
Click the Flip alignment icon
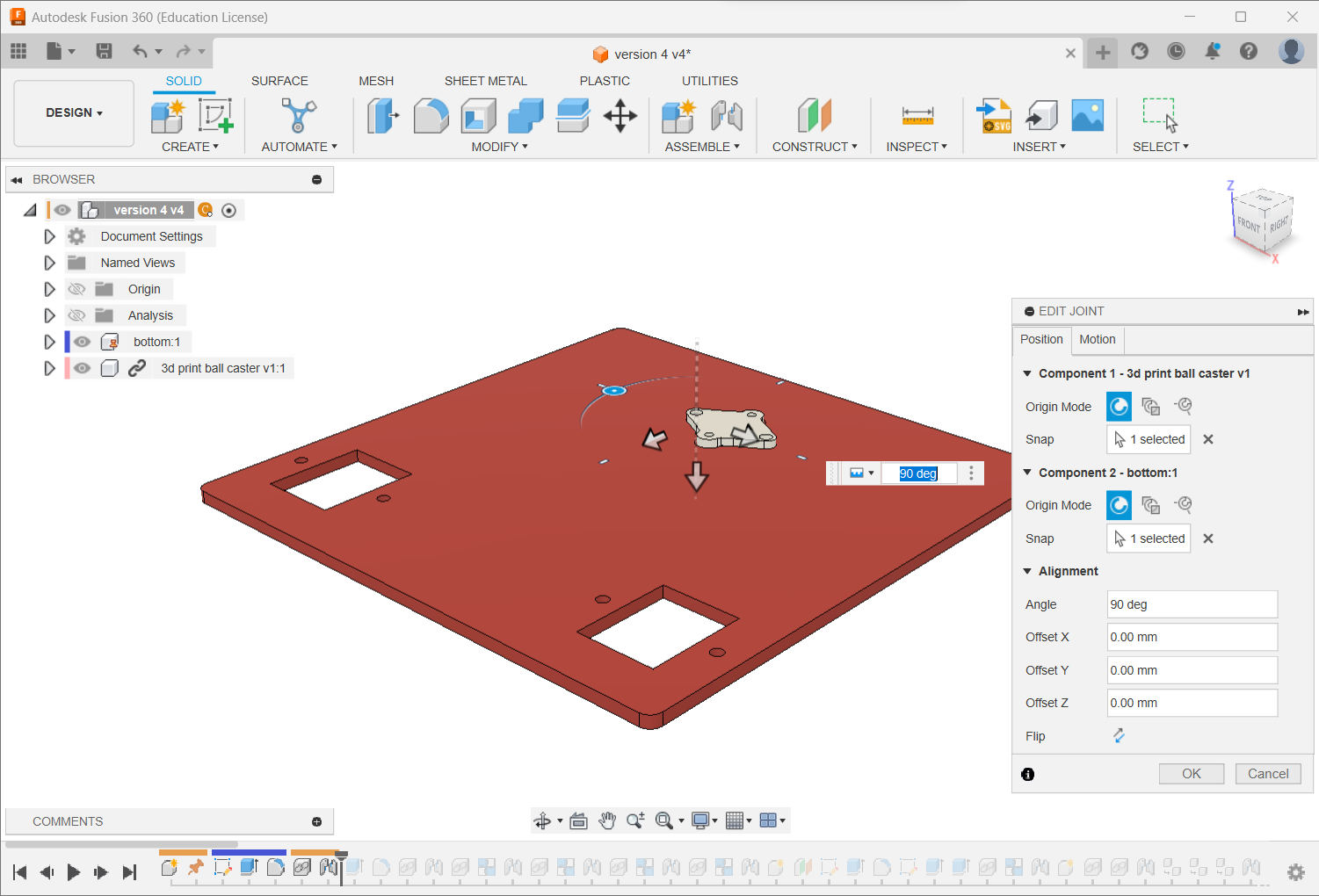tap(1119, 736)
